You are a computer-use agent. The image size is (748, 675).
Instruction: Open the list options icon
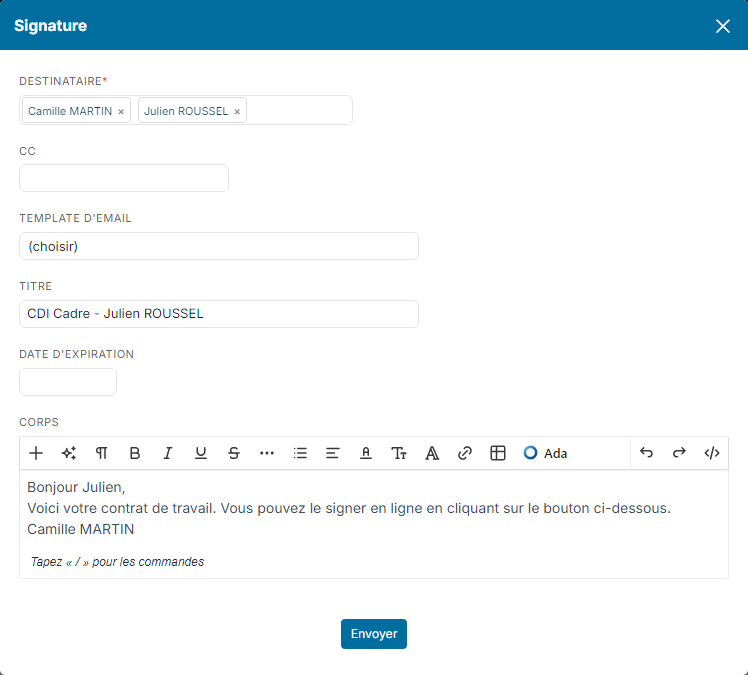[x=300, y=453]
